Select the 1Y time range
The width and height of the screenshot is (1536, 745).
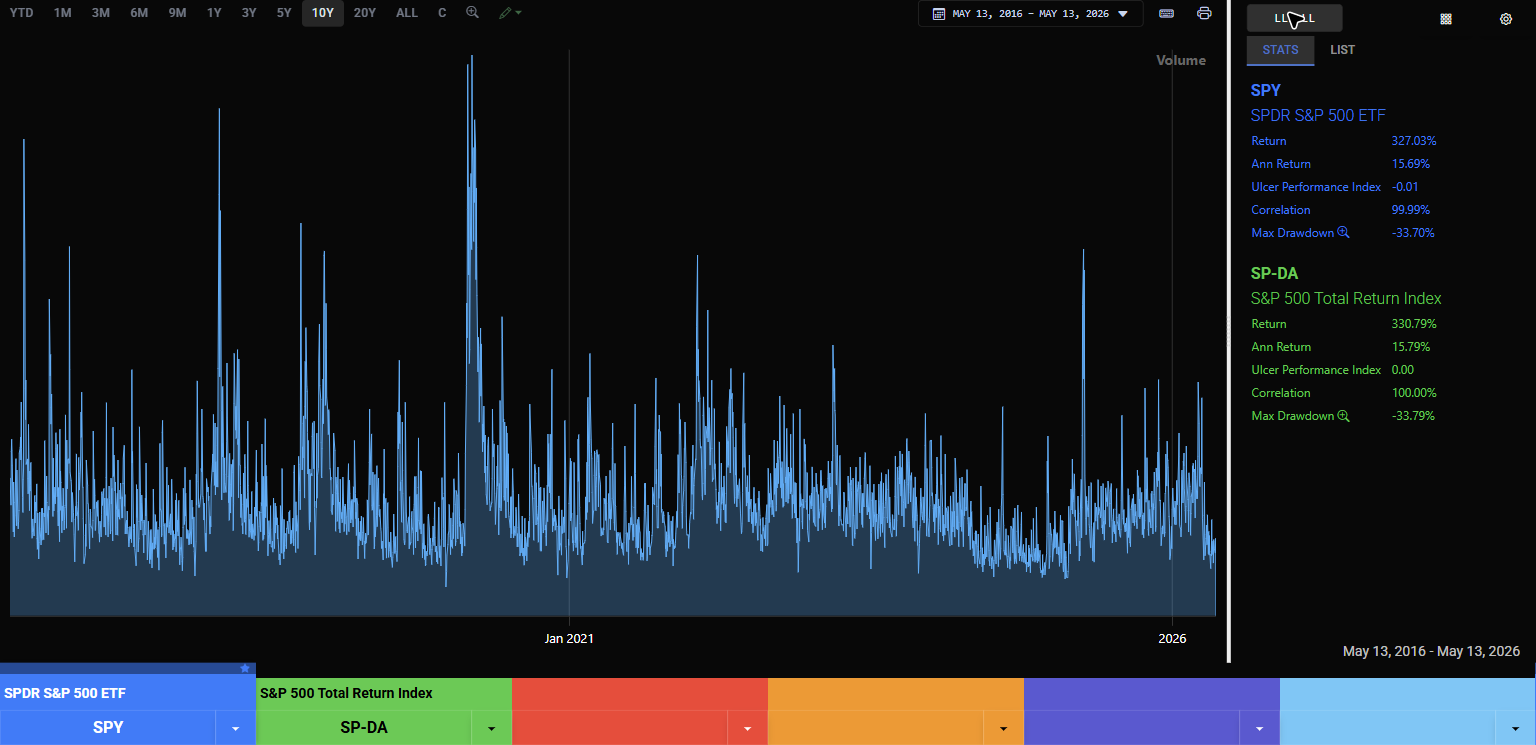[214, 13]
